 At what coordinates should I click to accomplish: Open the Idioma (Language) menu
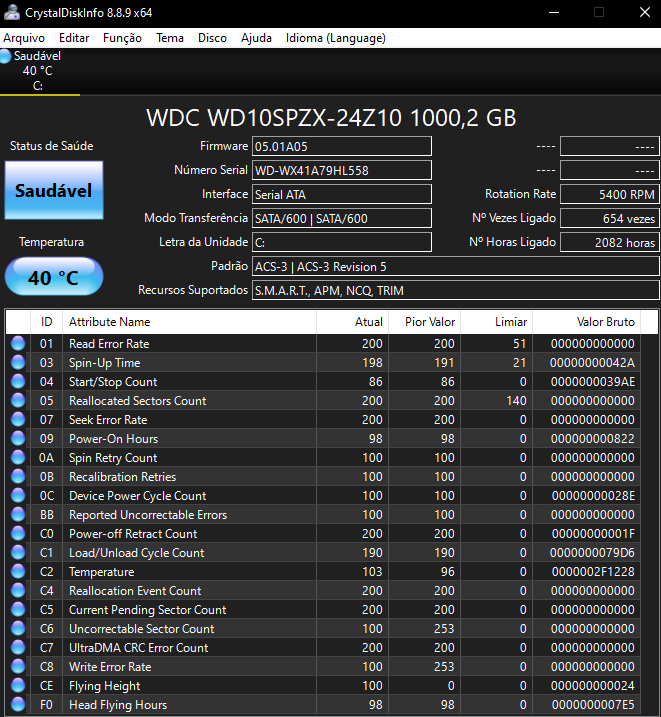pyautogui.click(x=336, y=38)
